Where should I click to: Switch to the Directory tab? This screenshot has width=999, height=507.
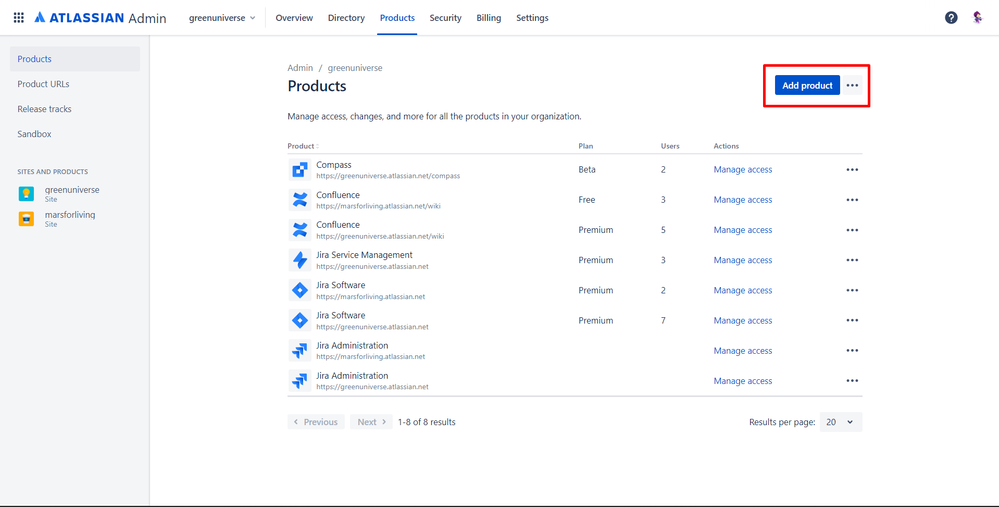[346, 18]
